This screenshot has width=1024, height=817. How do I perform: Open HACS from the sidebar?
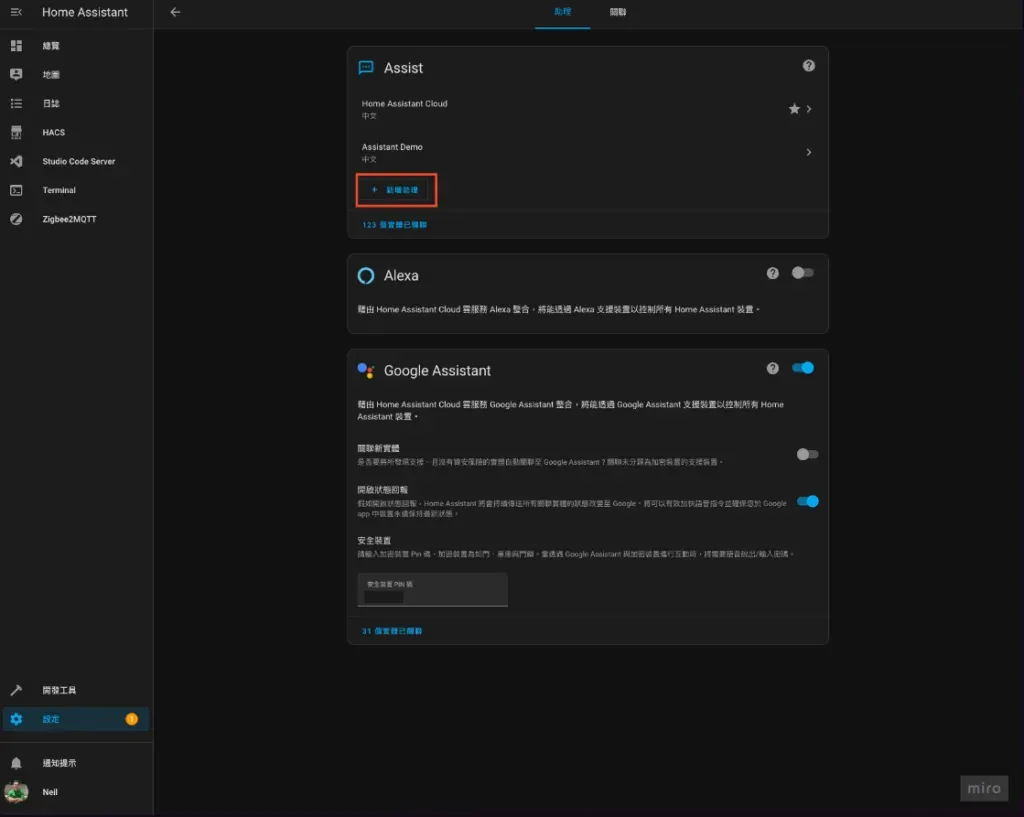click(54, 132)
